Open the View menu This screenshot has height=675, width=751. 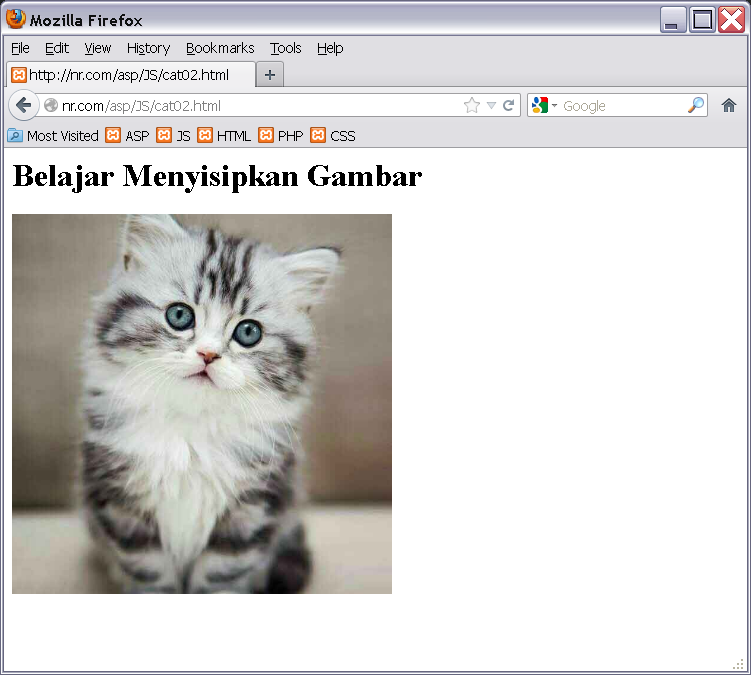point(98,48)
